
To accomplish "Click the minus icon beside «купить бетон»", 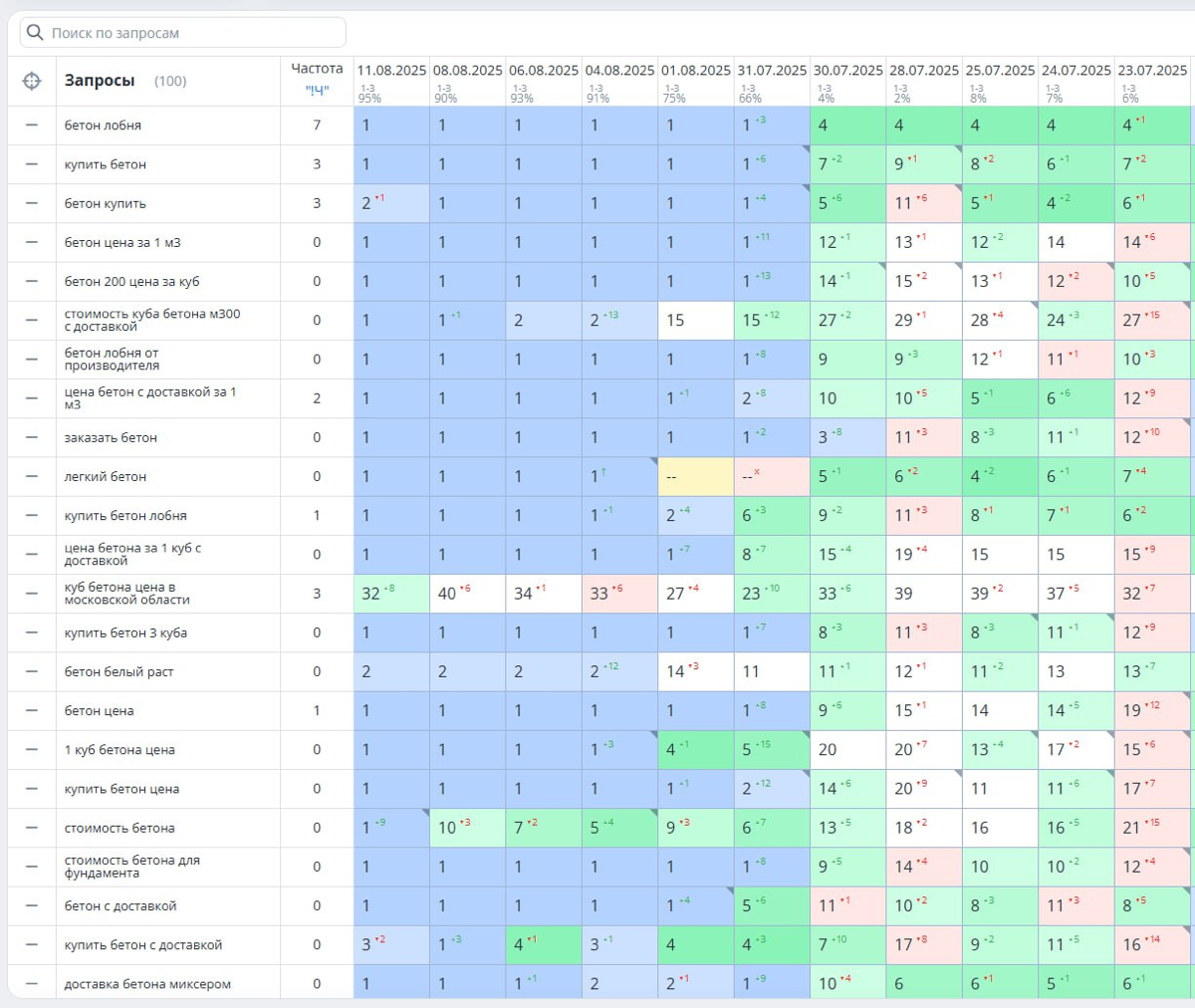I will point(32,164).
